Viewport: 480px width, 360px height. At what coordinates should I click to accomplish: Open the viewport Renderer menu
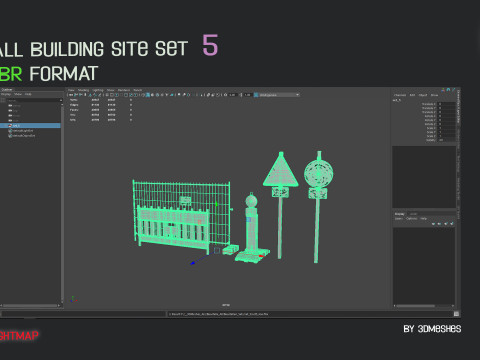124,90
